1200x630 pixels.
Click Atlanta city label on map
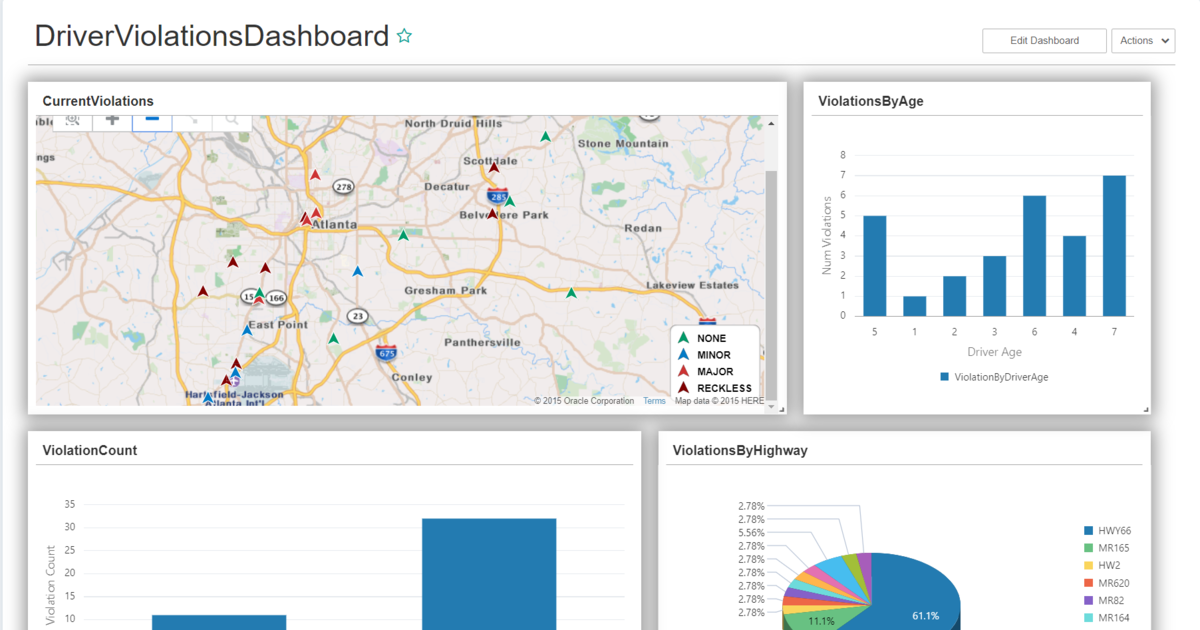tap(335, 225)
